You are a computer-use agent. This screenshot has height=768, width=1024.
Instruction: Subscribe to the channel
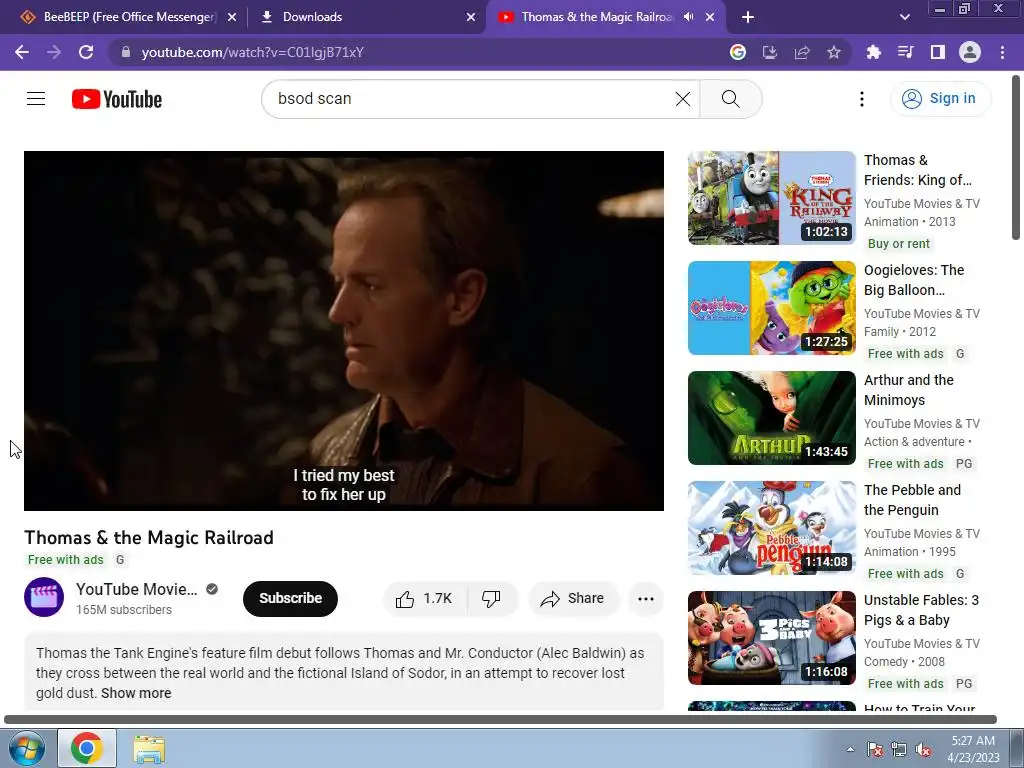point(290,598)
